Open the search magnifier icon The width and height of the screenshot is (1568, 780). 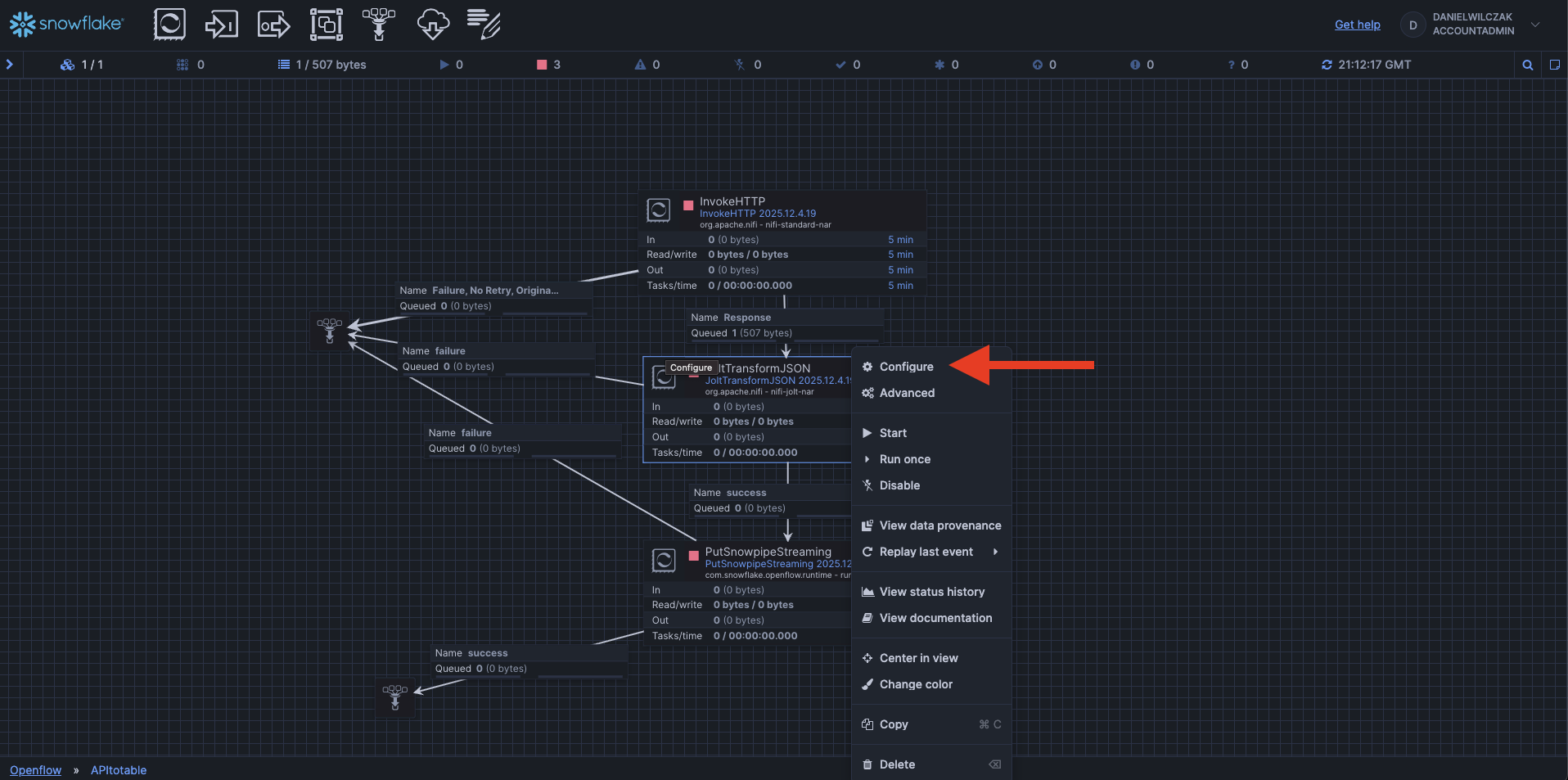[x=1527, y=65]
